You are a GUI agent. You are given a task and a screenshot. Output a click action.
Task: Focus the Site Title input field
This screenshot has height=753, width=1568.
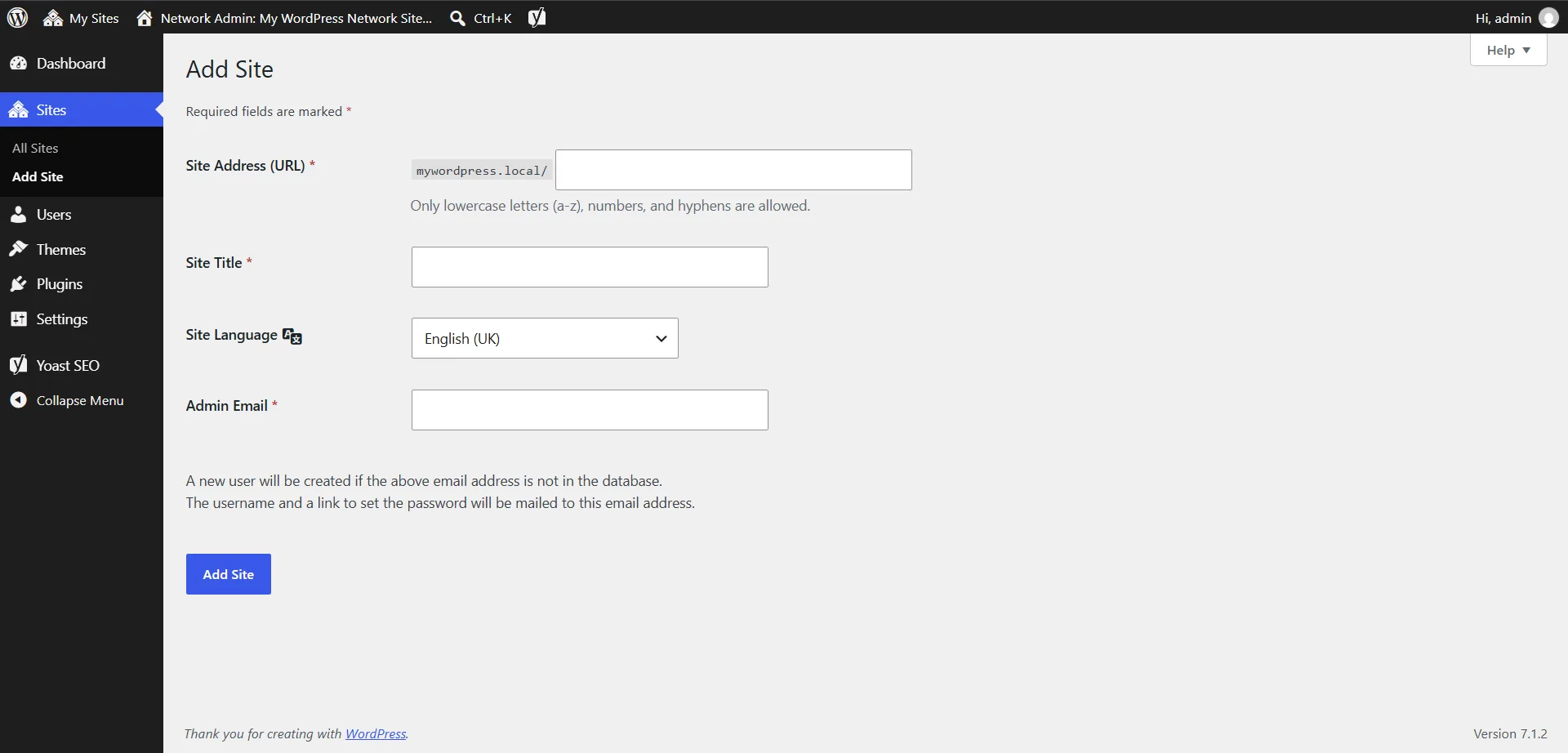pos(590,267)
